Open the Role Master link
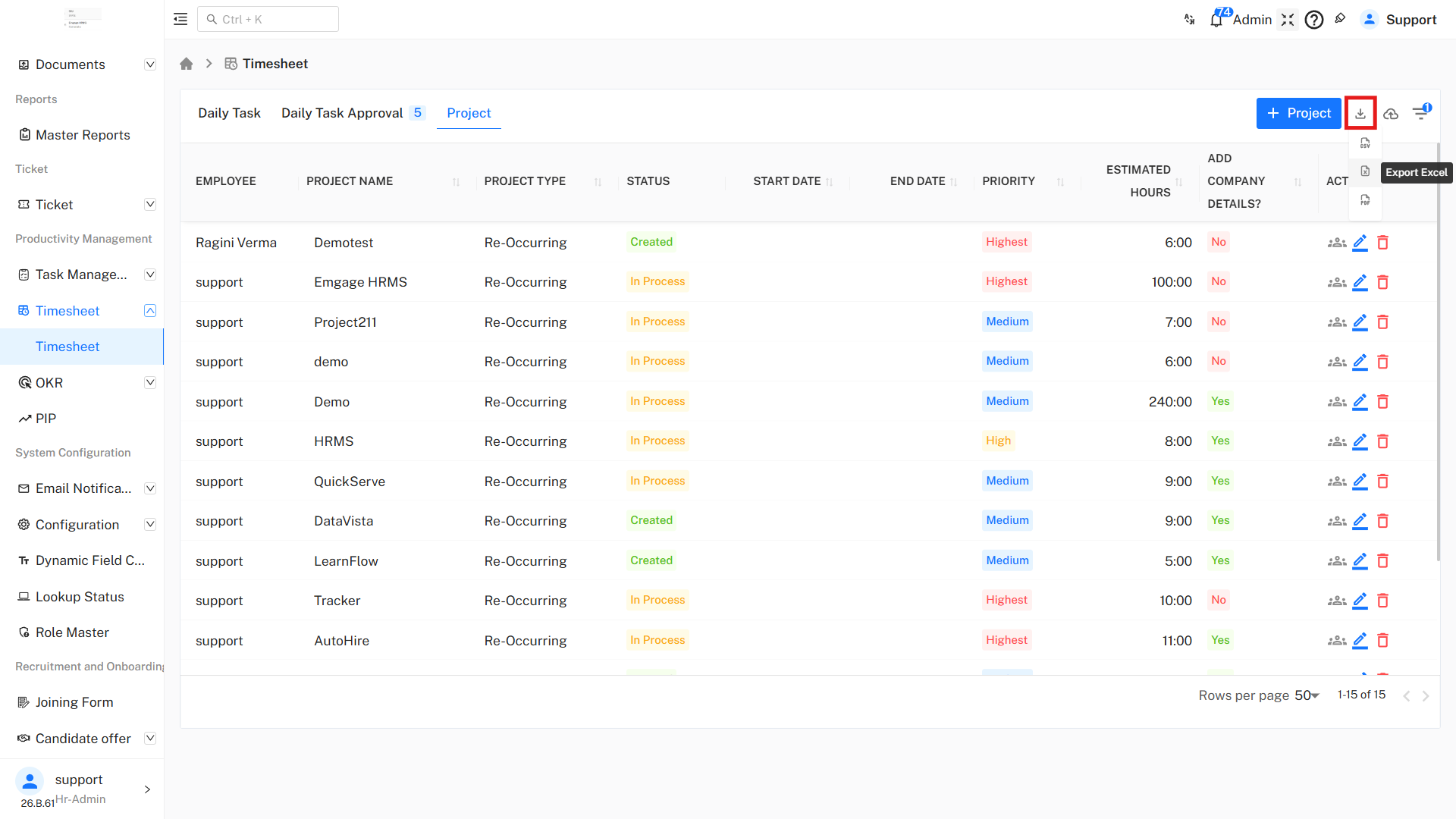1456x819 pixels. pos(72,632)
